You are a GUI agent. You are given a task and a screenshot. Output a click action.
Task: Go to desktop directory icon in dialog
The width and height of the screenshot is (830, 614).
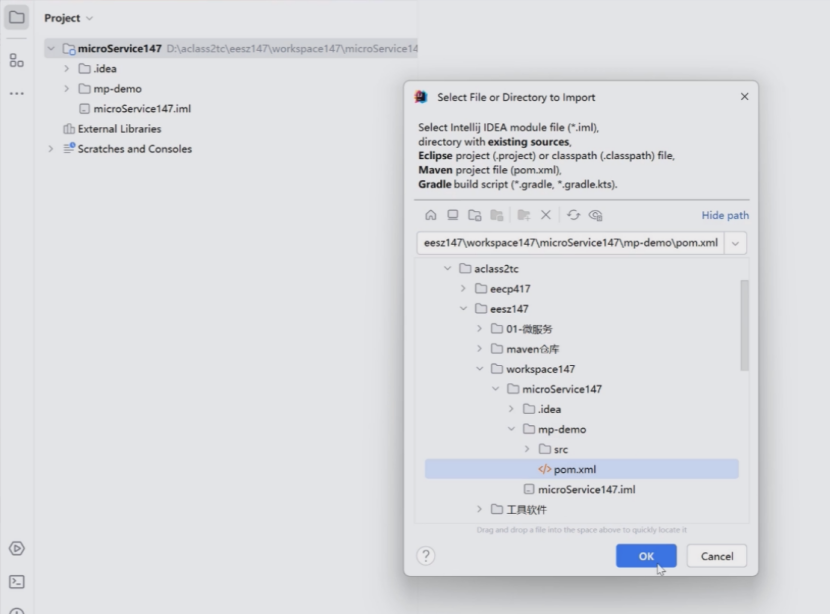453,215
